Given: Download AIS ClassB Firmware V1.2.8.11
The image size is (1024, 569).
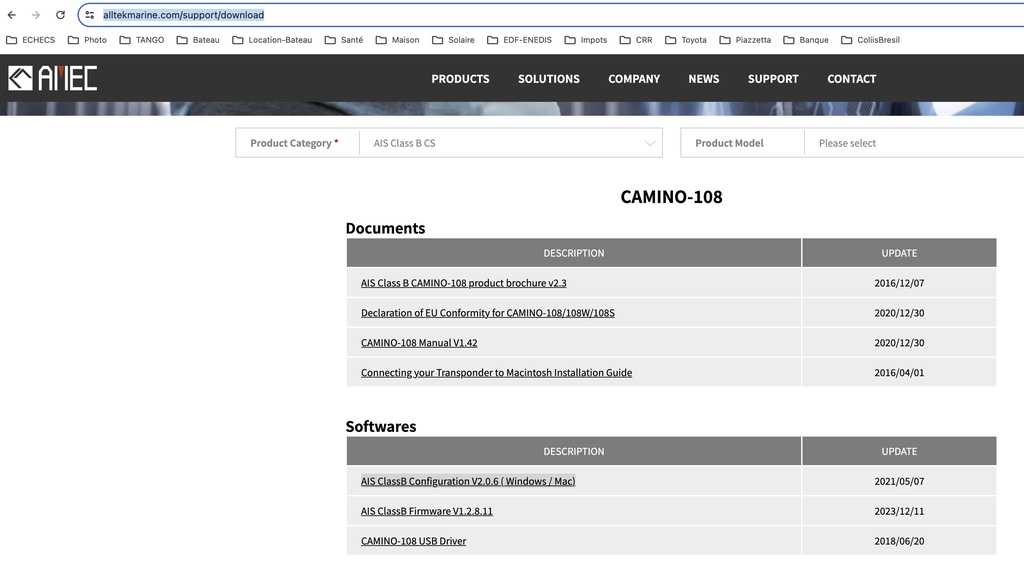Looking at the screenshot, I should [426, 512].
